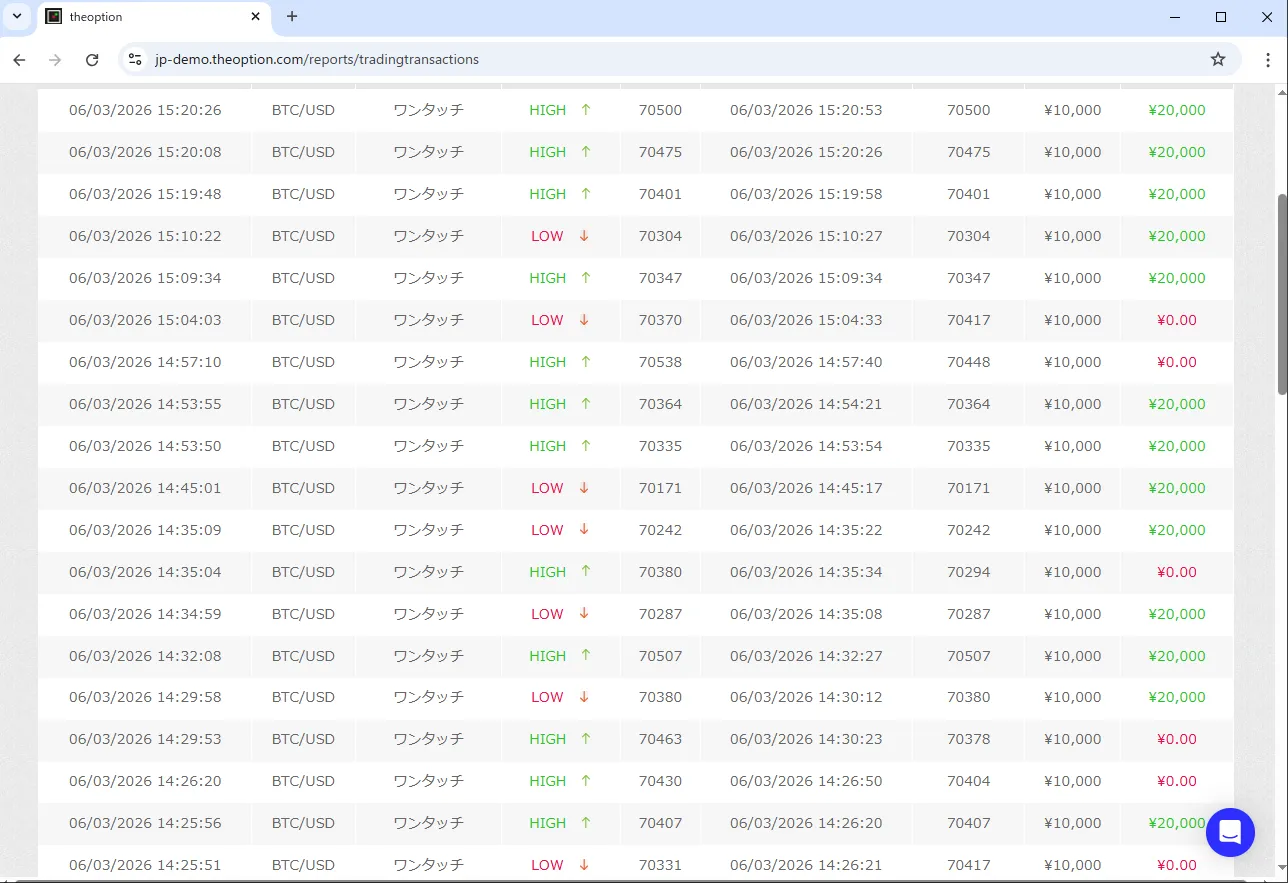Click the up arrow in the 14:29:53 trade row
This screenshot has height=883, width=1288.
[x=586, y=739]
